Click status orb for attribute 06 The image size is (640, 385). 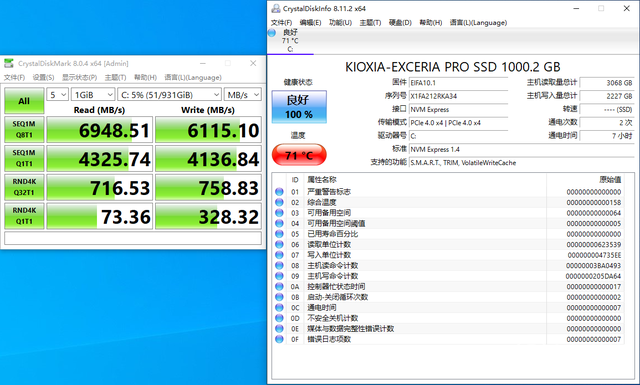click(279, 244)
